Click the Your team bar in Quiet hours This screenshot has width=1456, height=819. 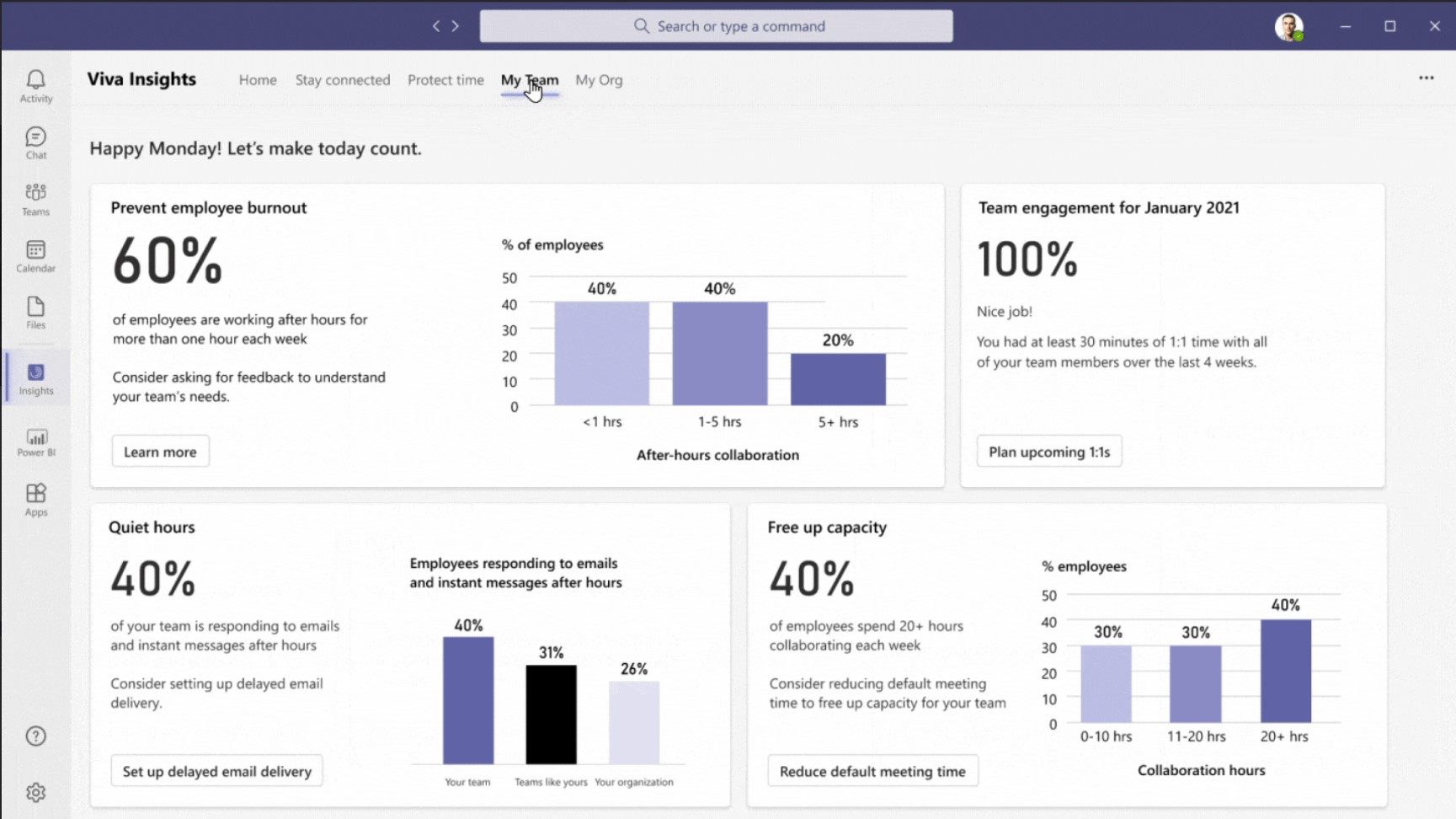pyautogui.click(x=468, y=700)
